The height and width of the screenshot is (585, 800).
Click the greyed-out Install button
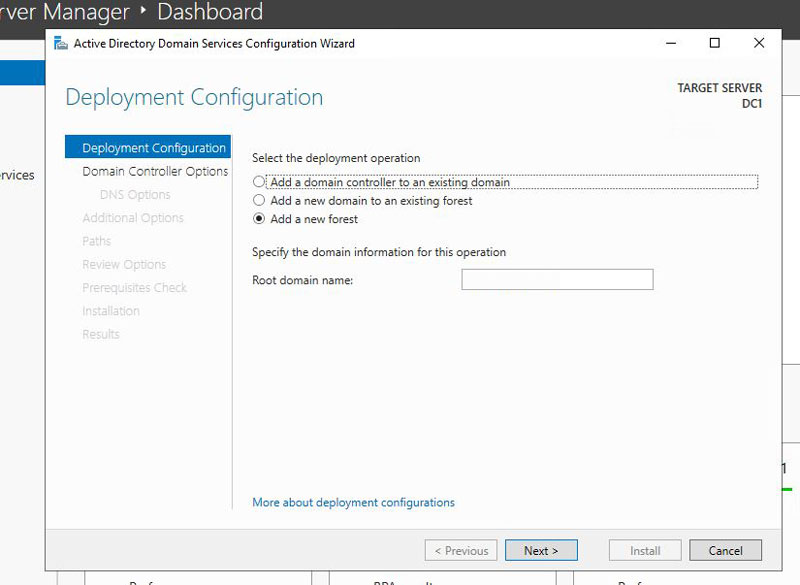click(x=645, y=550)
